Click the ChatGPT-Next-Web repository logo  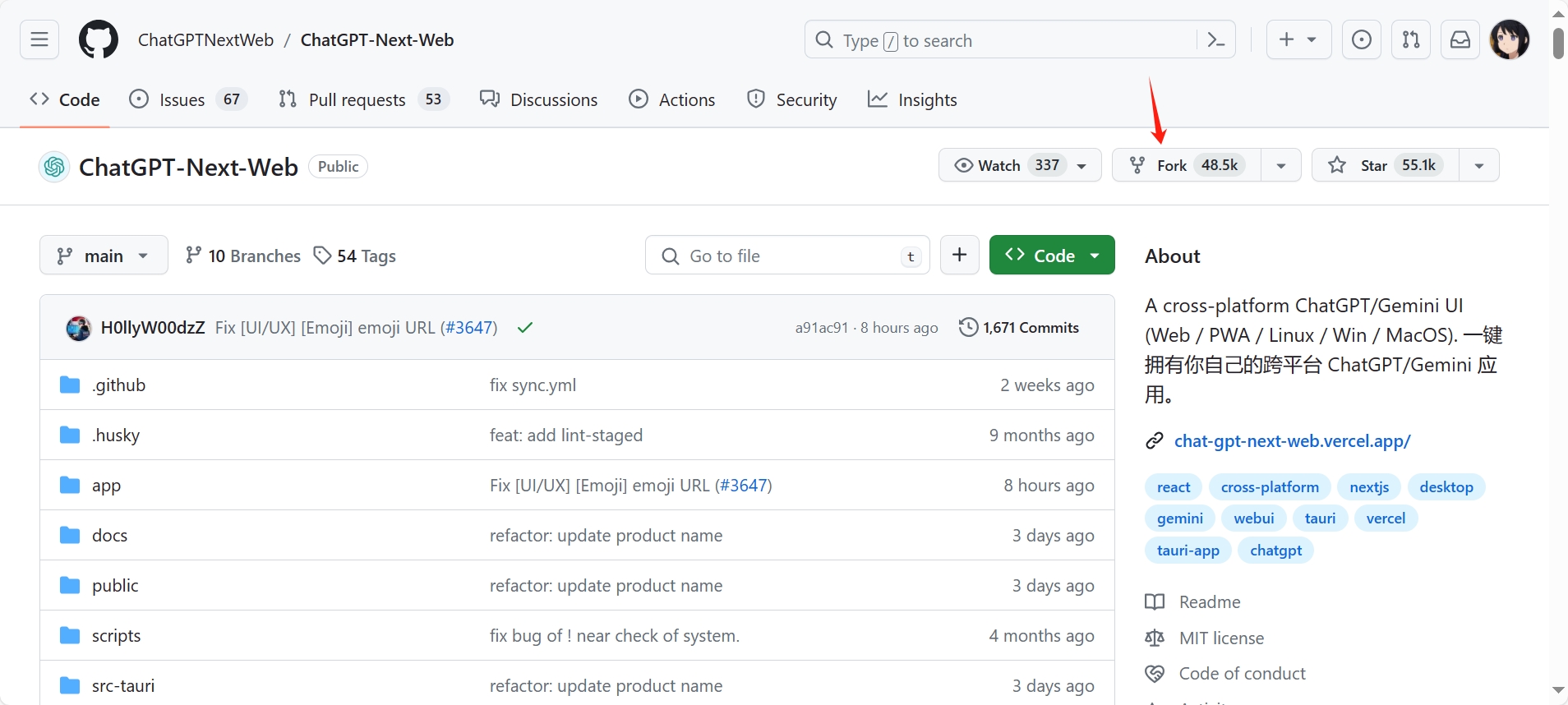point(54,167)
